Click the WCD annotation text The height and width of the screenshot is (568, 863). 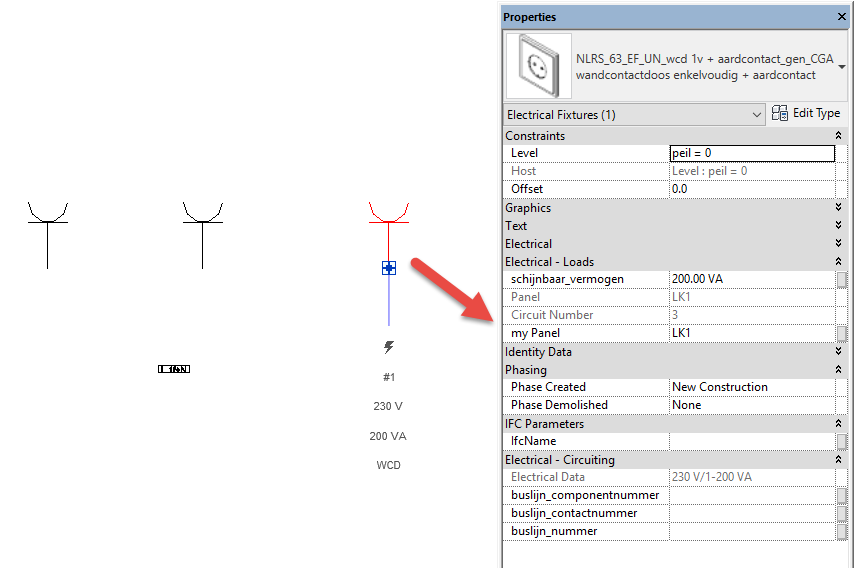tap(388, 465)
